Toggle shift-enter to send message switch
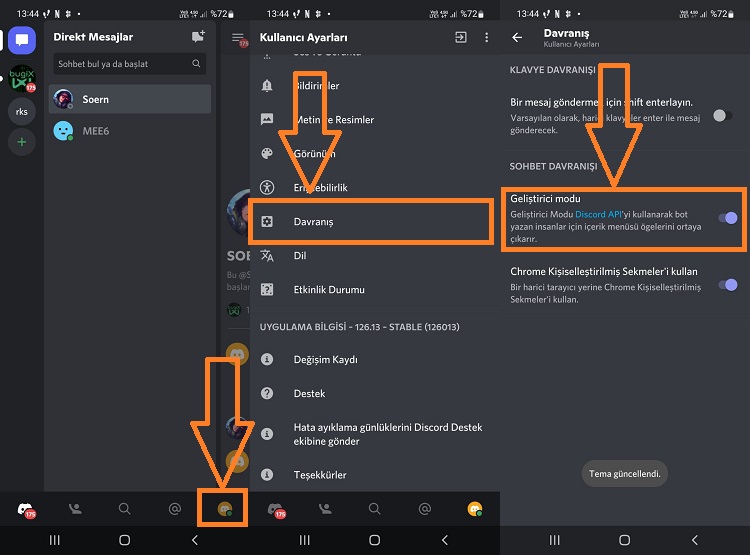 point(722,115)
